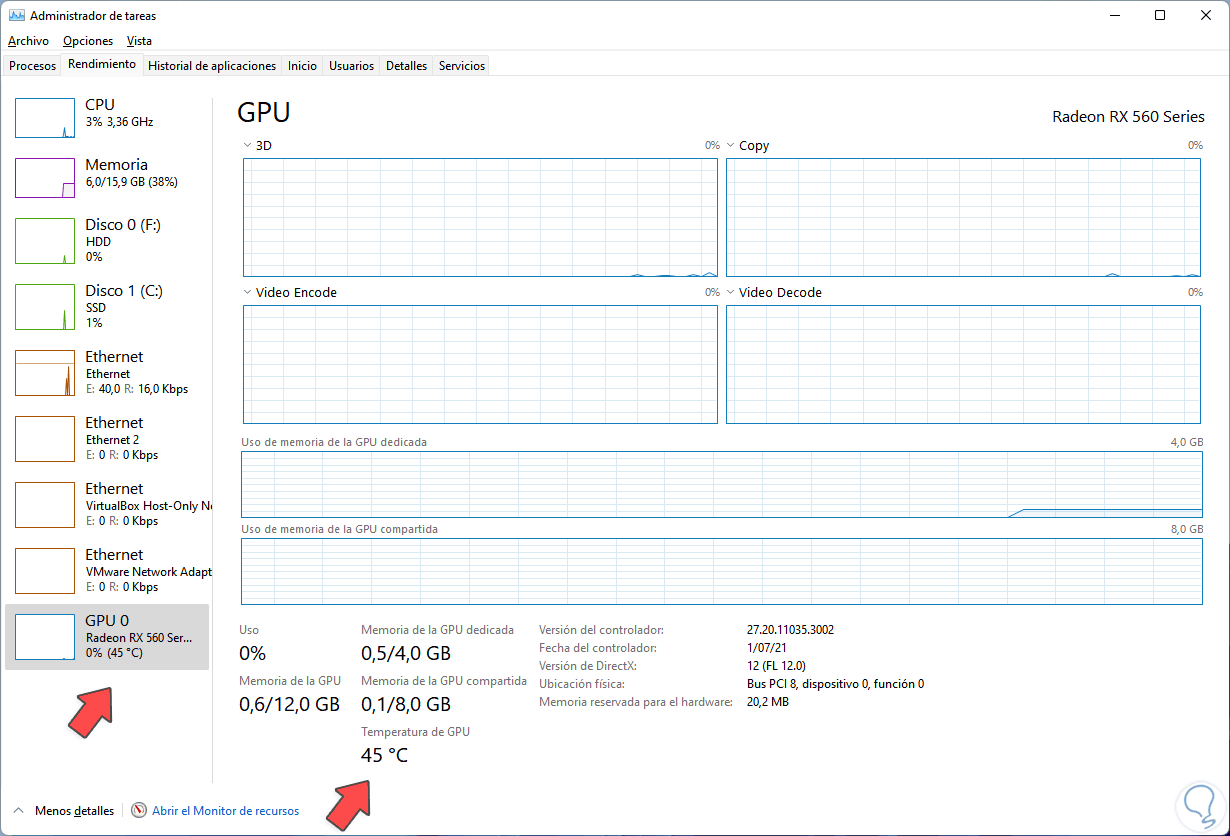Maximize the Administrador de tareas window
The width and height of the screenshot is (1230, 836).
(x=1159, y=16)
